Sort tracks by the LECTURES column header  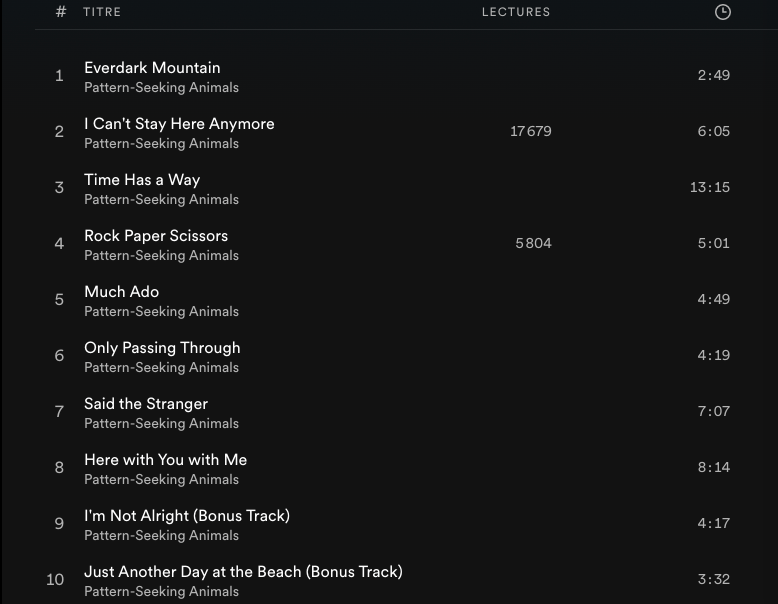[516, 12]
